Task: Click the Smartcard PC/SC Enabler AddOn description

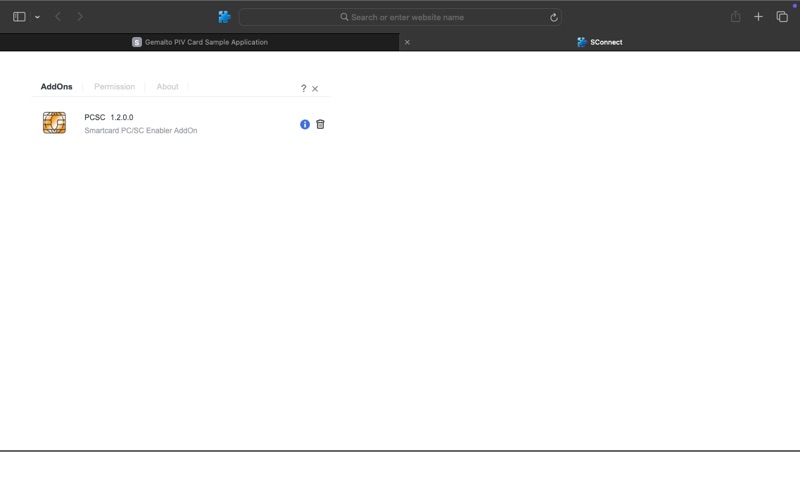Action: pos(141,131)
